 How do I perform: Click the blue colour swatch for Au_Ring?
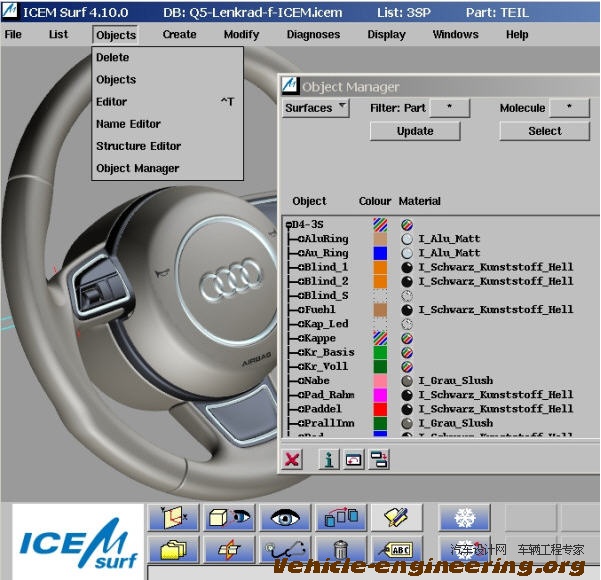(x=380, y=253)
